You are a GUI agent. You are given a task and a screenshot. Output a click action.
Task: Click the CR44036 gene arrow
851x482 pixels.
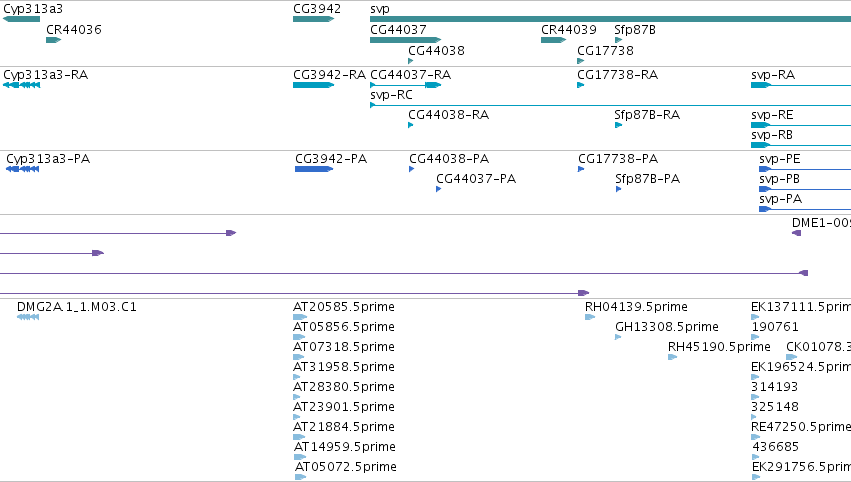[x=53, y=40]
